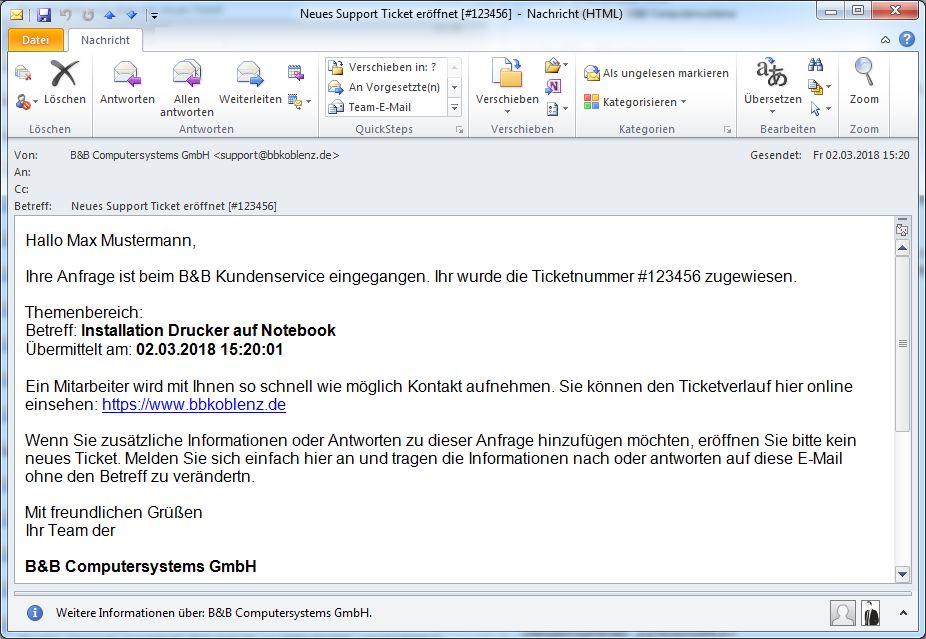Click the binoculars Find icon
The width and height of the screenshot is (926, 639).
816,65
